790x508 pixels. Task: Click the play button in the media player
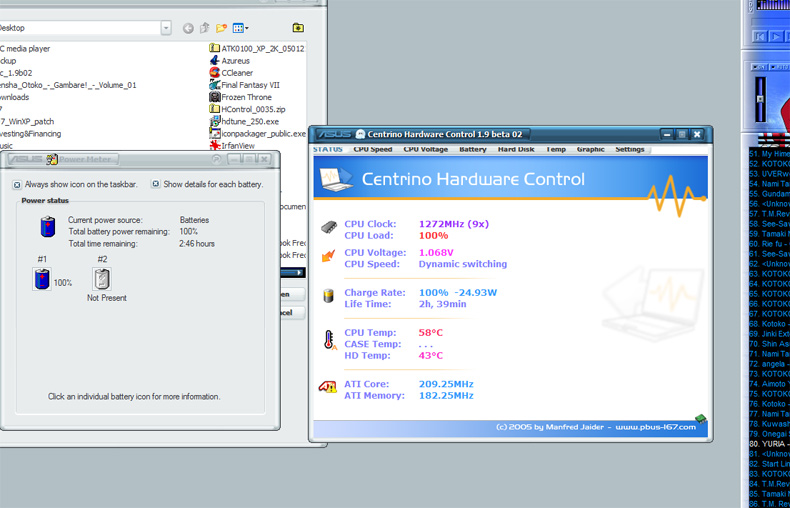(x=776, y=36)
